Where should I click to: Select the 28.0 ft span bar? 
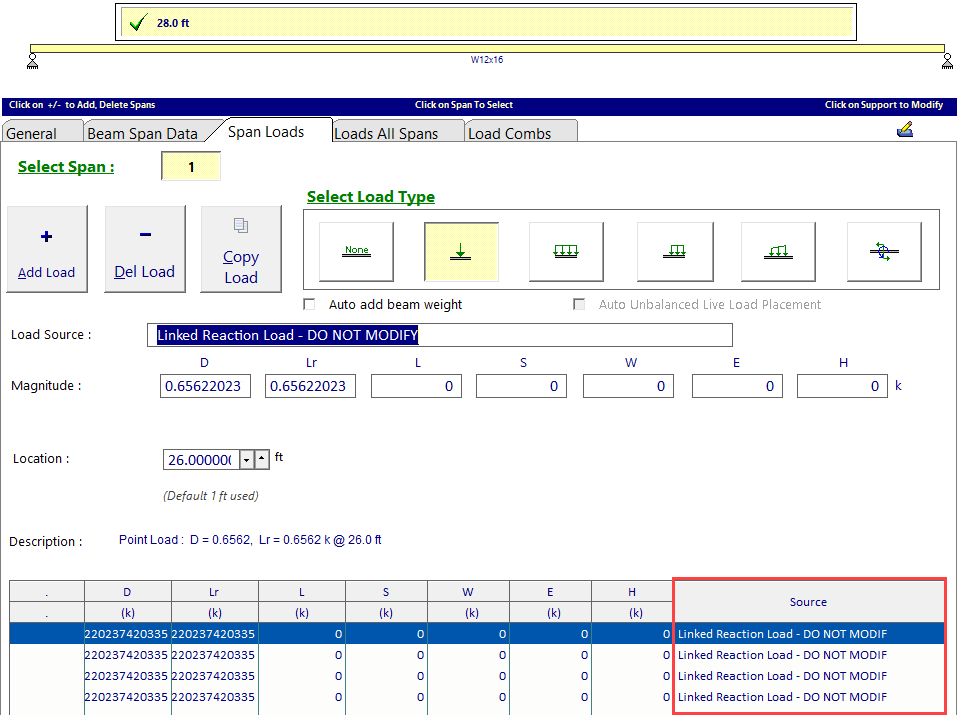pos(486,23)
